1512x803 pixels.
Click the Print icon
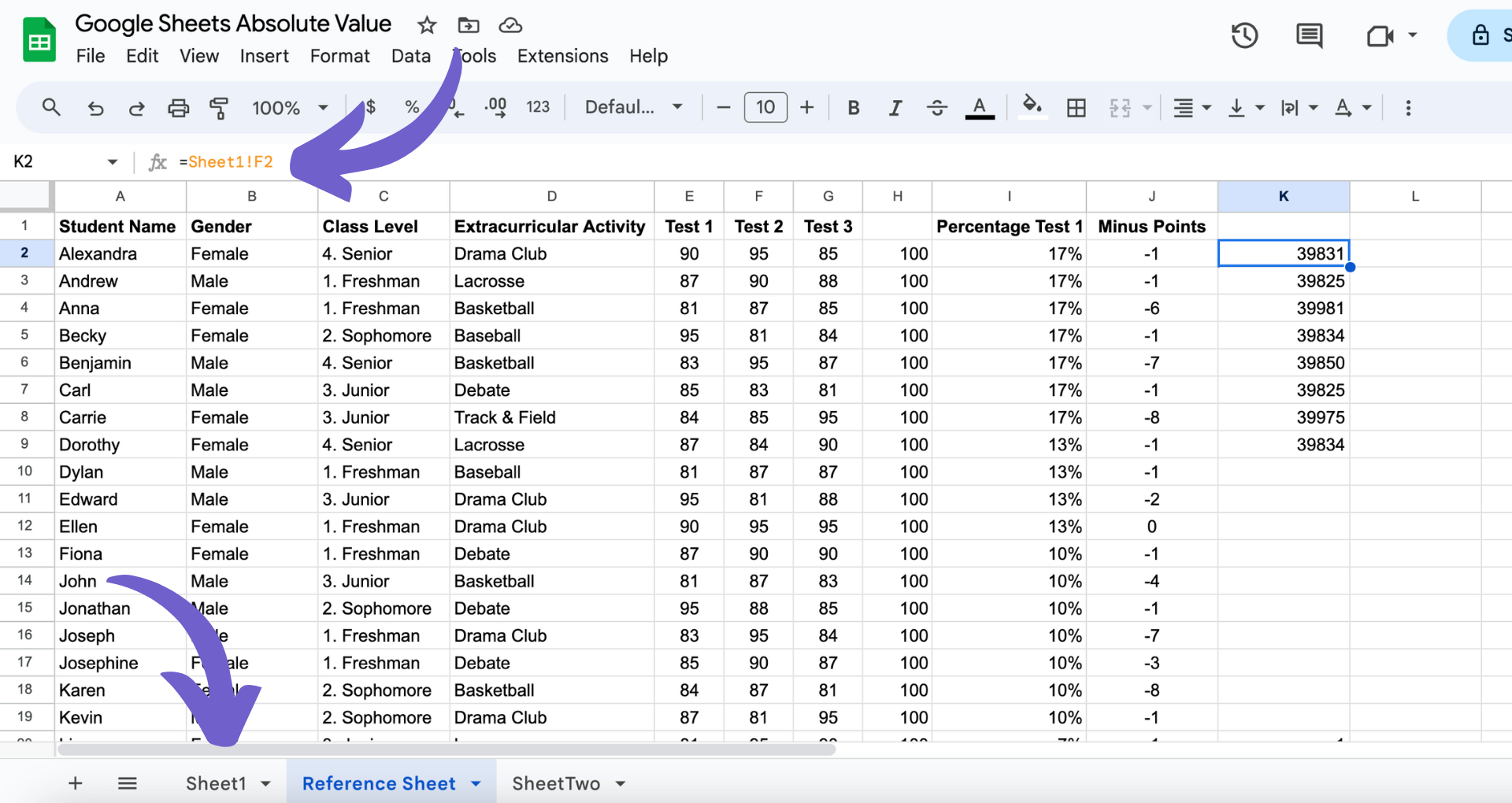click(178, 108)
